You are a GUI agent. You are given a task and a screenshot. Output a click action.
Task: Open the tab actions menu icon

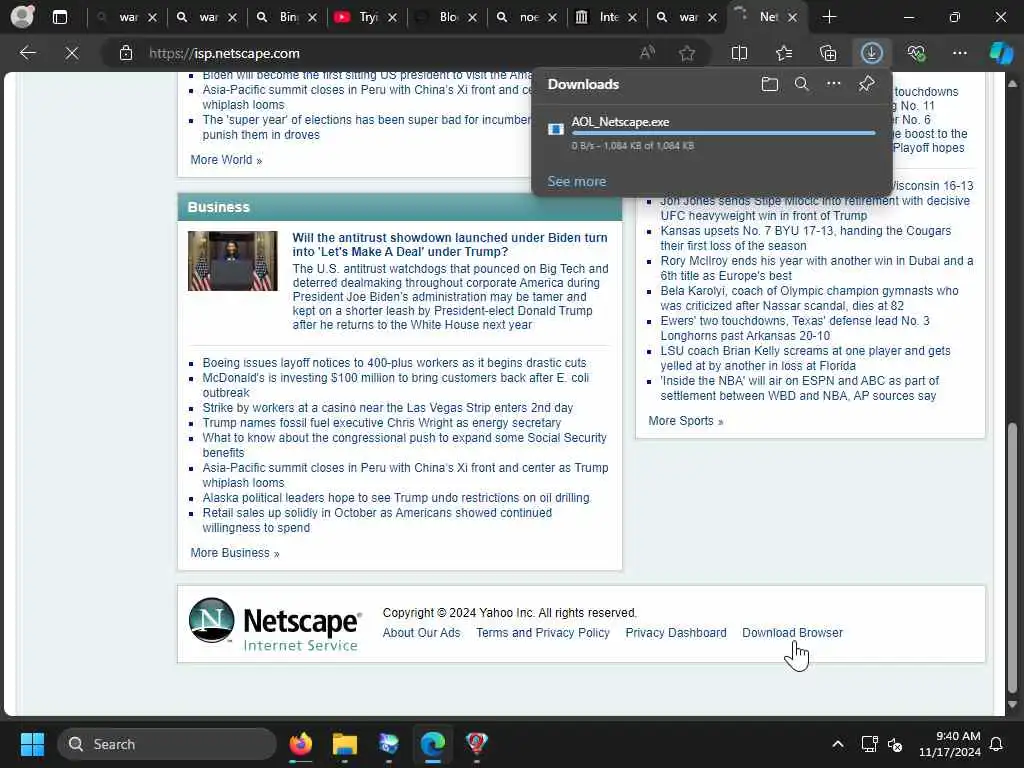(59, 17)
